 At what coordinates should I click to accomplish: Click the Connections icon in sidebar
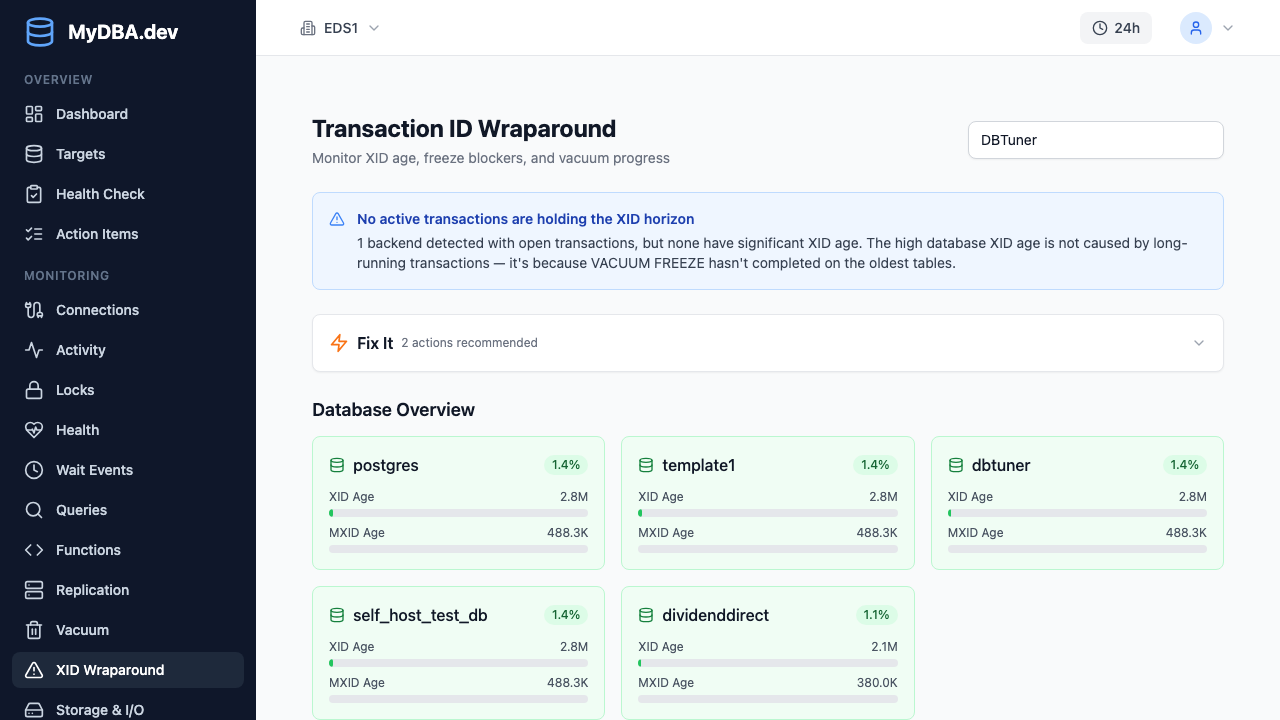pyautogui.click(x=34, y=310)
